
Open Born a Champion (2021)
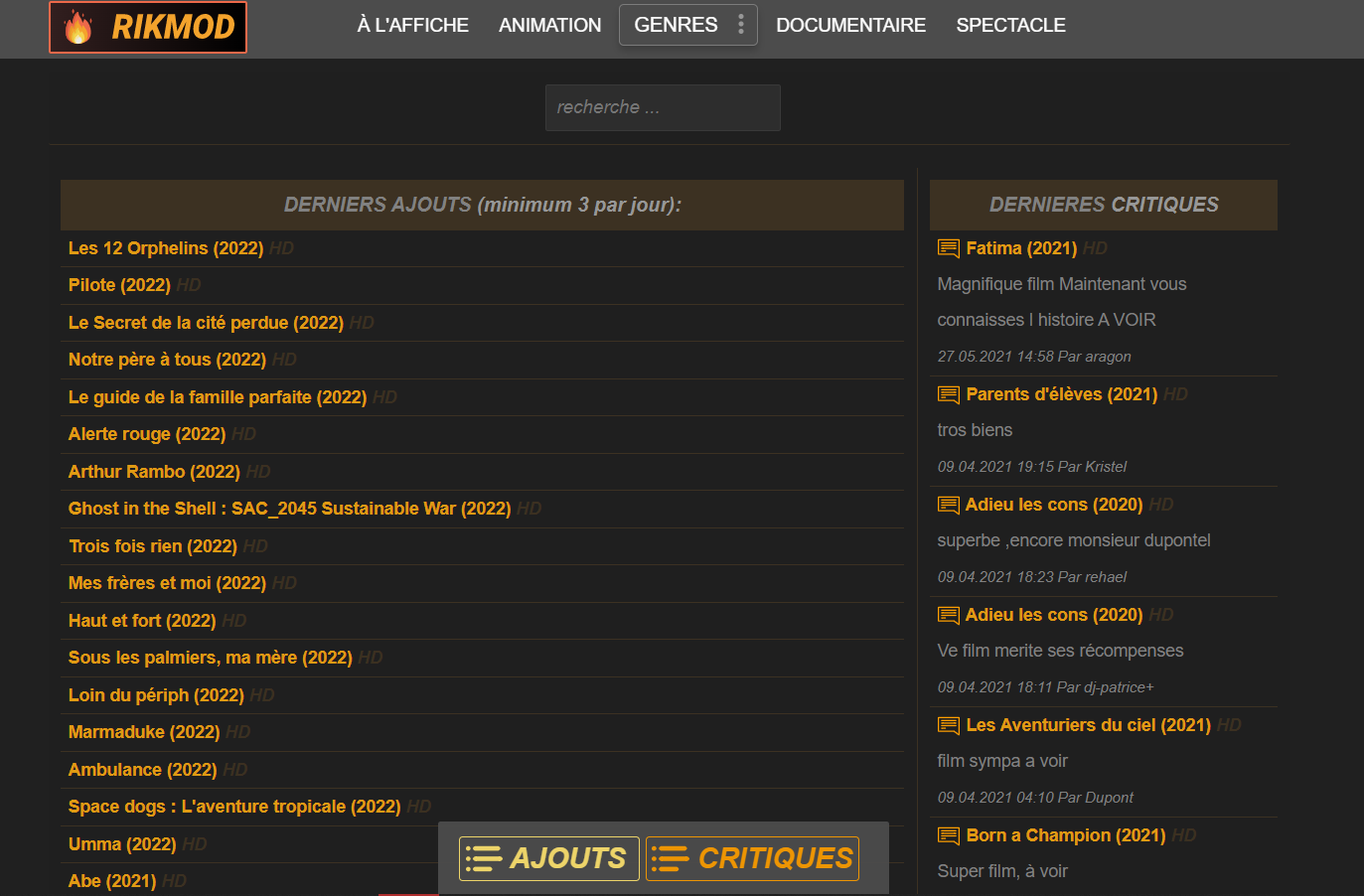click(1066, 835)
